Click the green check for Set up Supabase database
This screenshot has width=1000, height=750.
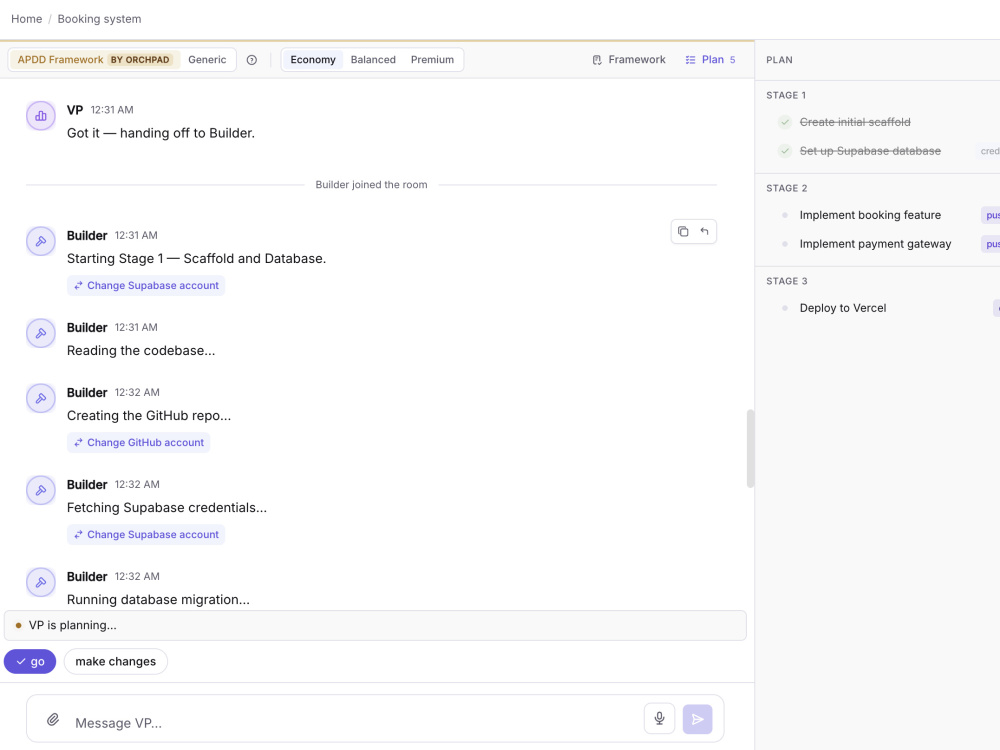pyautogui.click(x=785, y=151)
